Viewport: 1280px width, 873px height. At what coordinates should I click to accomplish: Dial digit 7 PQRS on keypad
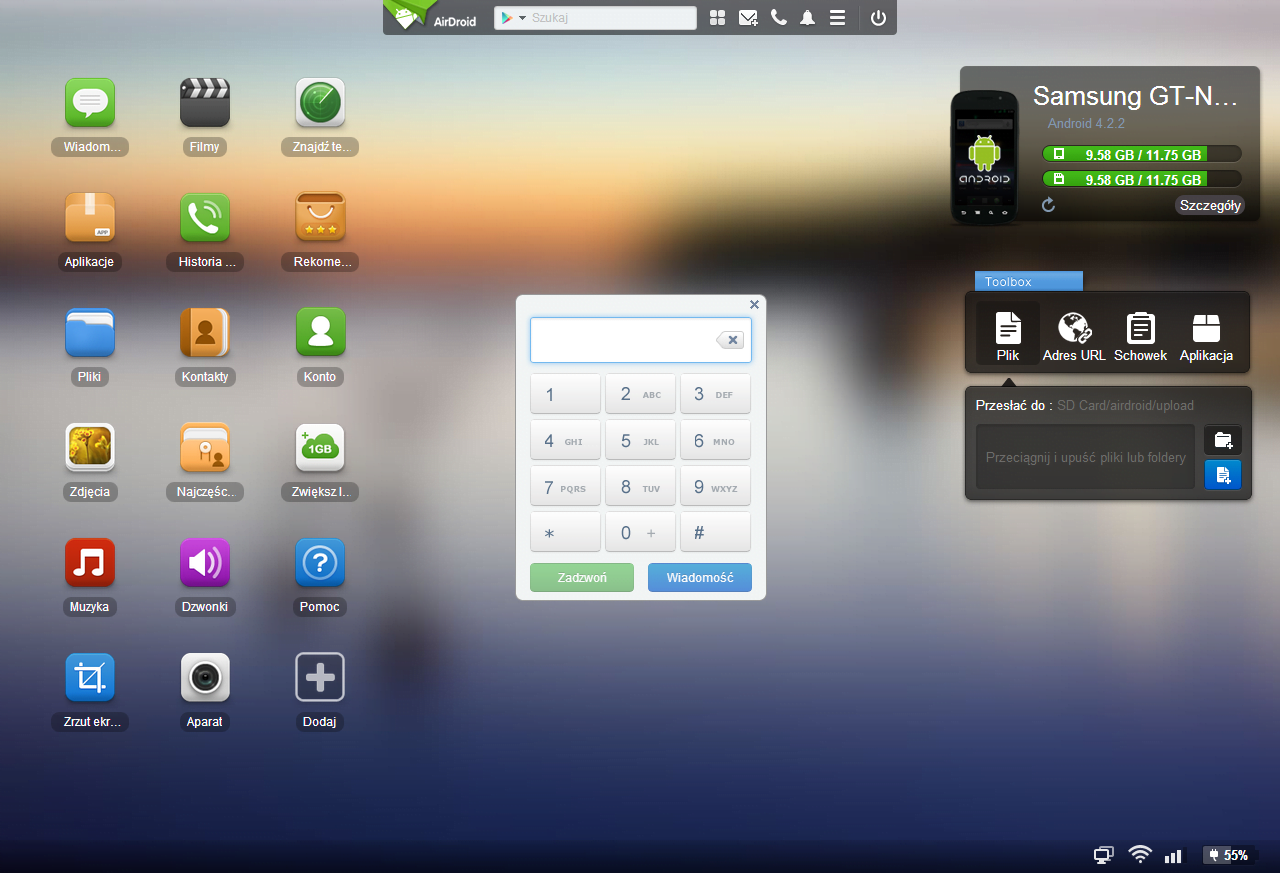tap(565, 486)
